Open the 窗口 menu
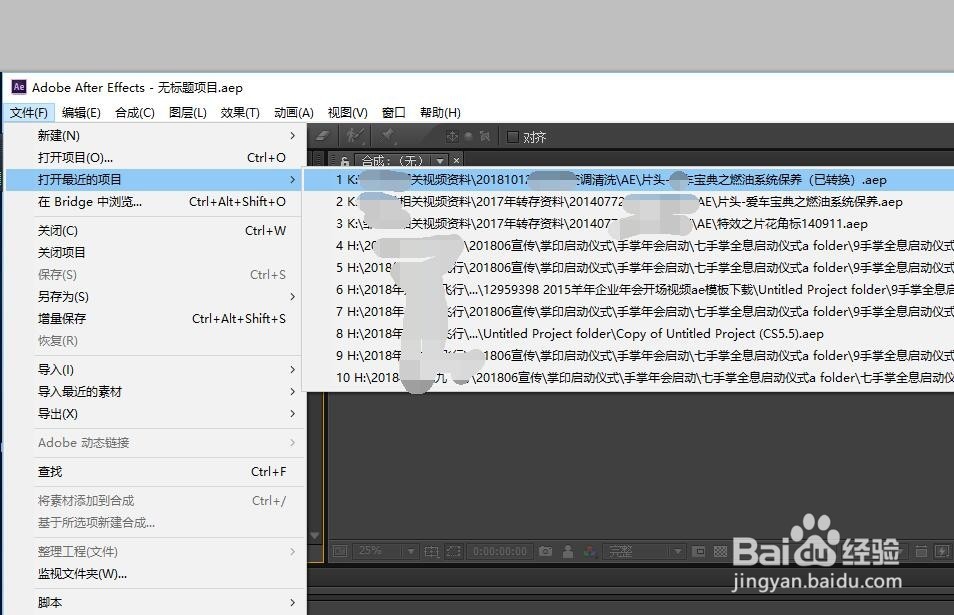 pyautogui.click(x=394, y=113)
